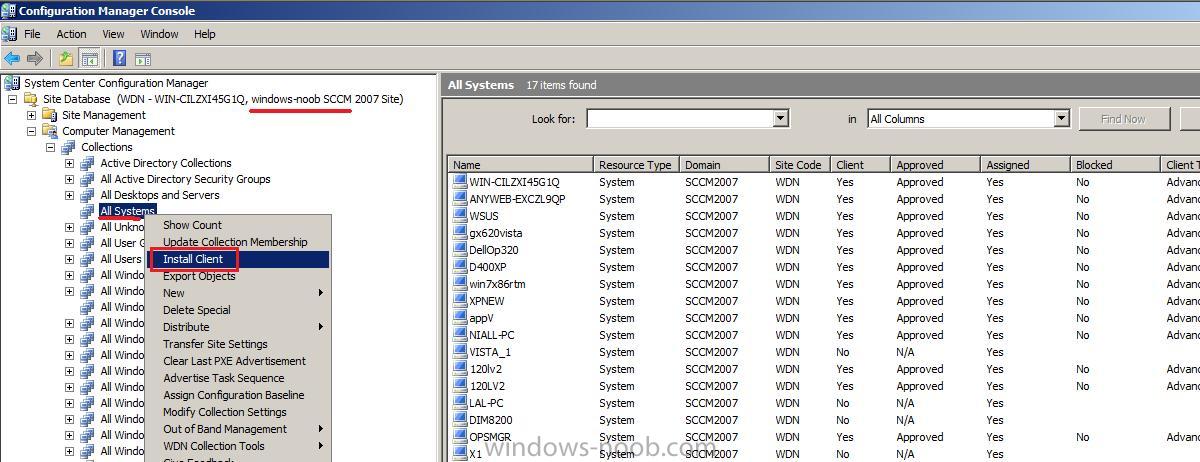Click the computer icon beside DellOp320
This screenshot has height=462, width=1200.
click(460, 250)
